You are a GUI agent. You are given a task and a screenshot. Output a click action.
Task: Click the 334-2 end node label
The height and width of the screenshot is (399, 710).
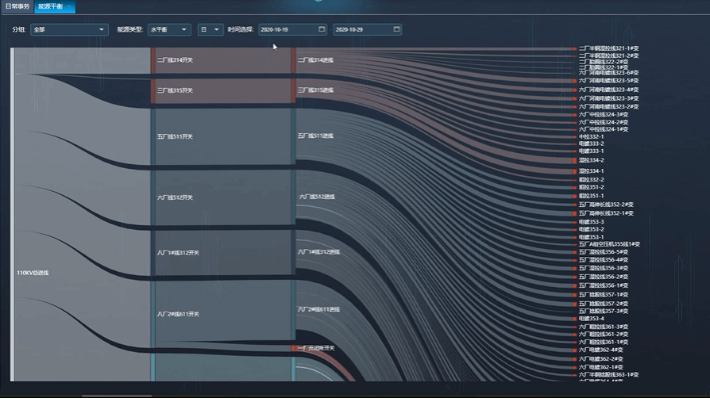click(x=591, y=160)
